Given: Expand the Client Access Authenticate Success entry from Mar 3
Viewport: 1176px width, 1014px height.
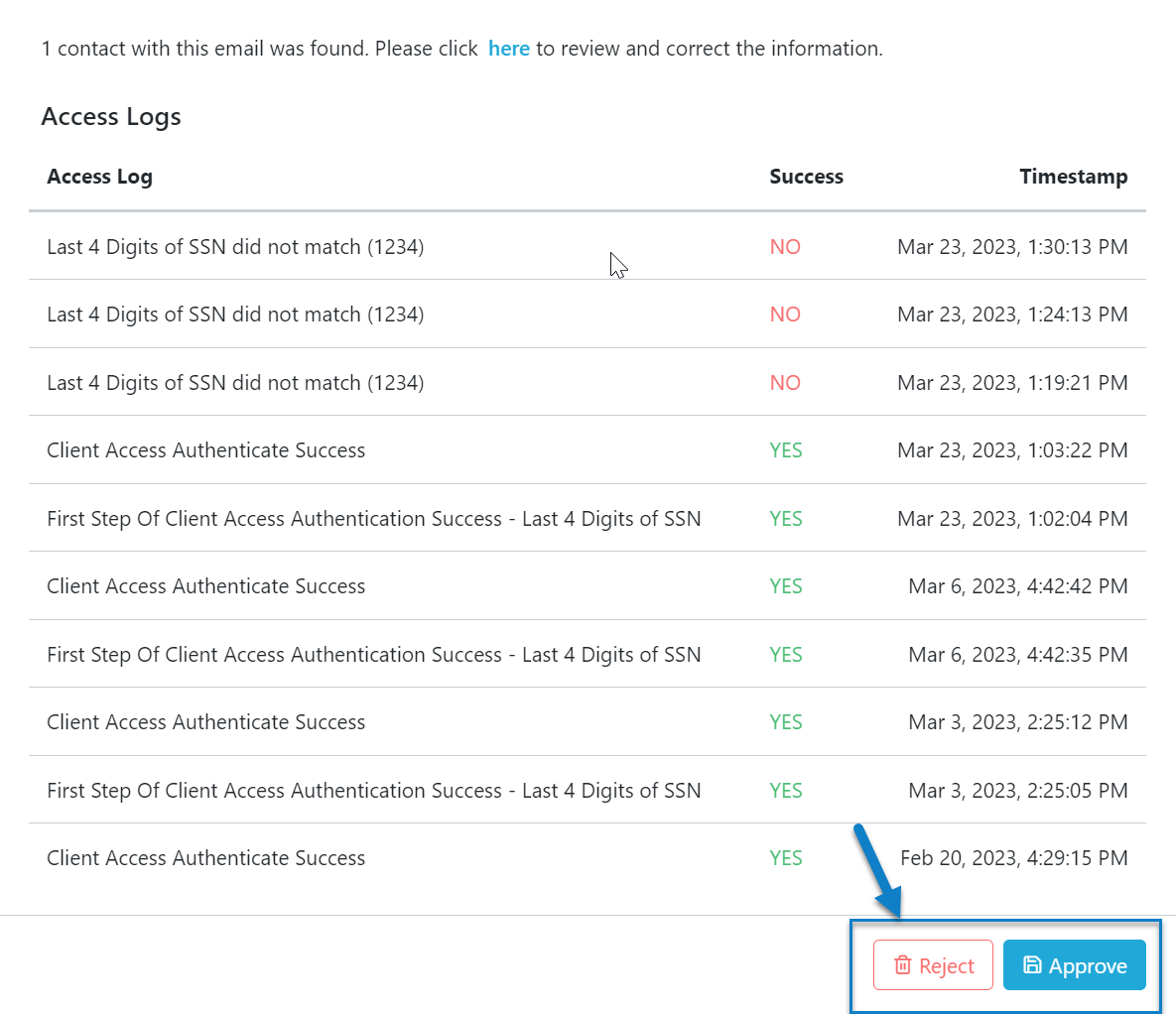Looking at the screenshot, I should (205, 721).
